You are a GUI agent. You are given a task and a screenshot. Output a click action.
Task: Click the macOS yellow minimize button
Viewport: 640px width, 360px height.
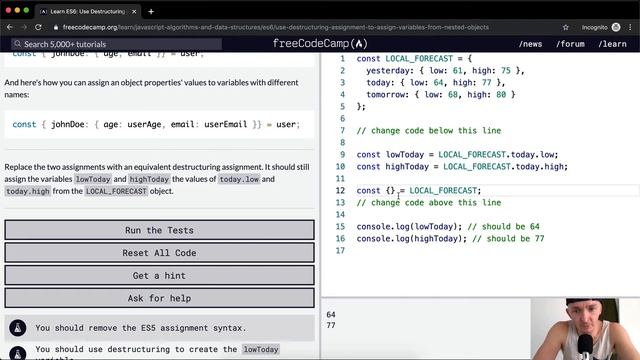tap(17, 10)
